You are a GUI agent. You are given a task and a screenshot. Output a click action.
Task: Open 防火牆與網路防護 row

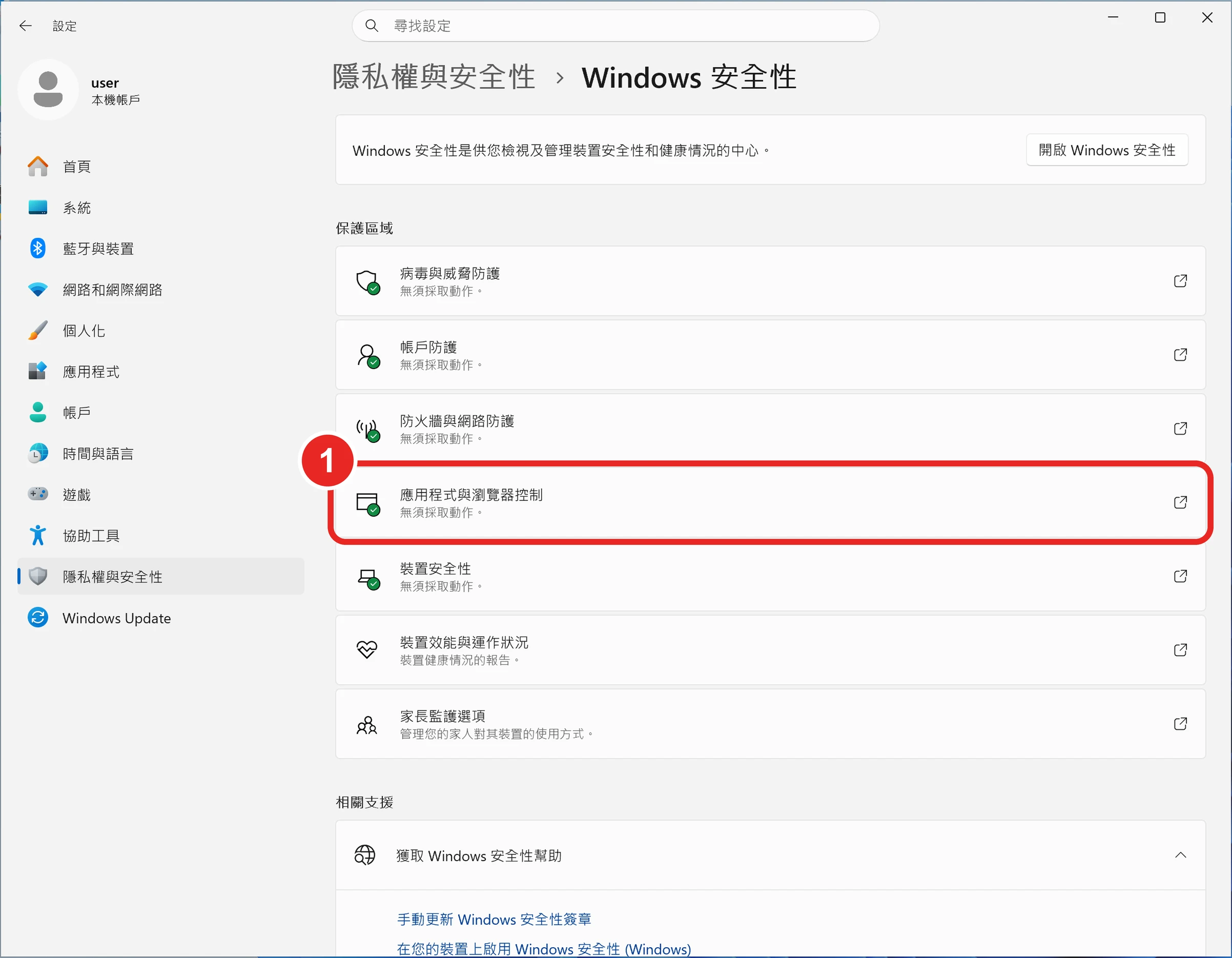[770, 429]
